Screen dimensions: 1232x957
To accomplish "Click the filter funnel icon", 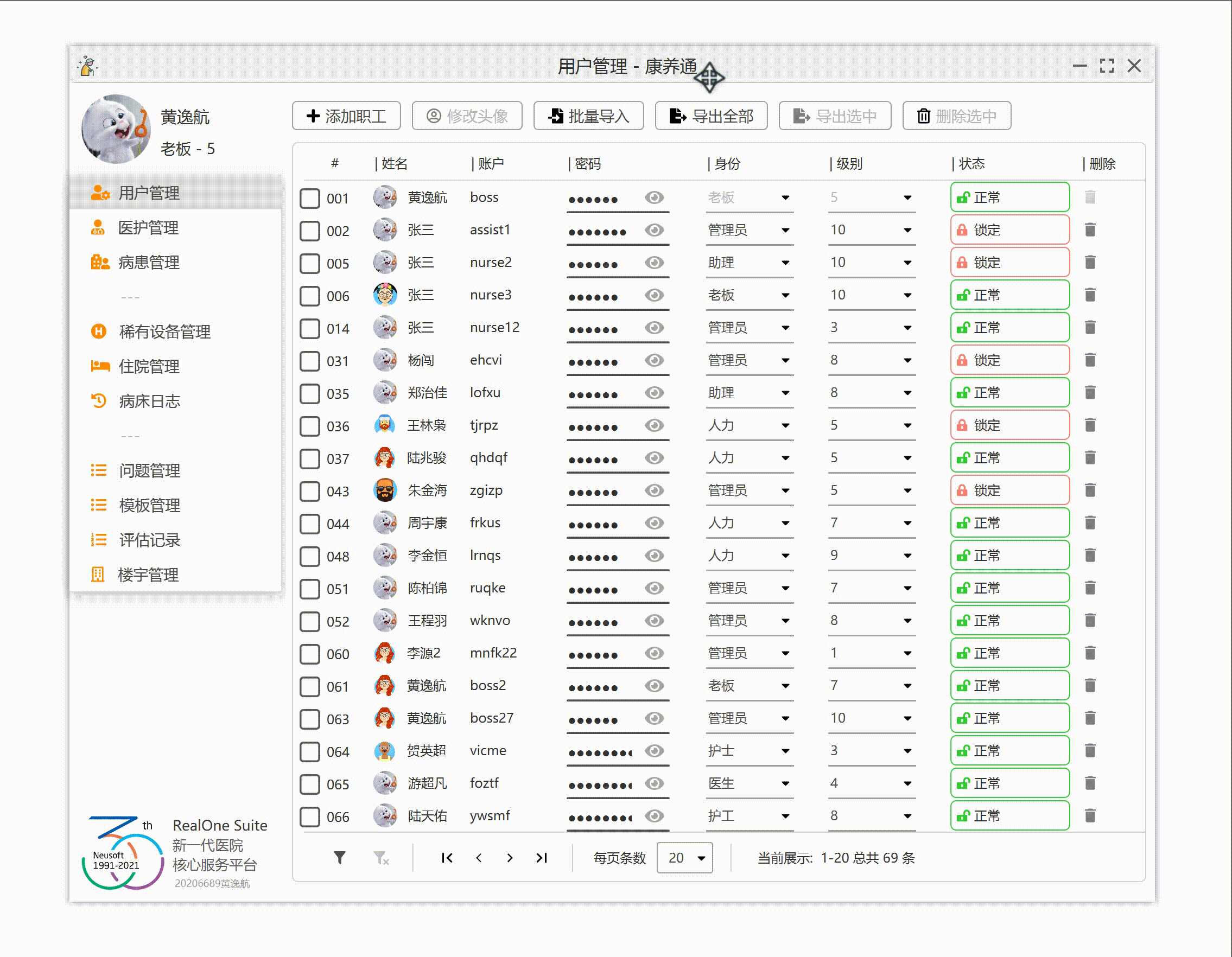I will tap(339, 858).
